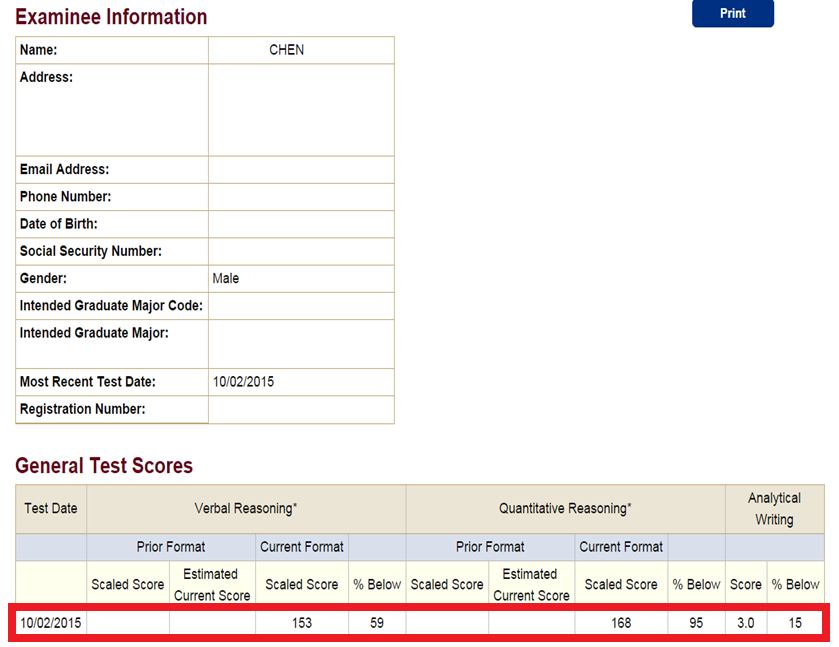Select the name value CHEN
Viewport: 839px width, 647px height.
pyautogui.click(x=286, y=50)
